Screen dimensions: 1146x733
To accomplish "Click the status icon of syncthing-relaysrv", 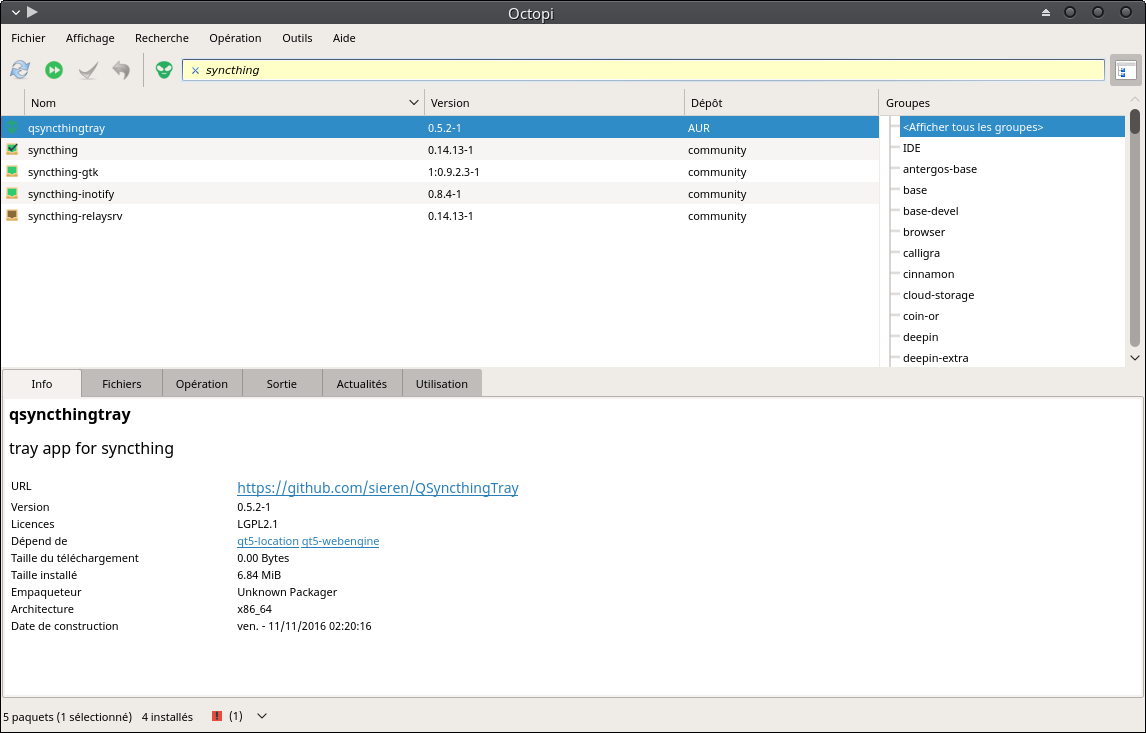I will click(x=12, y=216).
